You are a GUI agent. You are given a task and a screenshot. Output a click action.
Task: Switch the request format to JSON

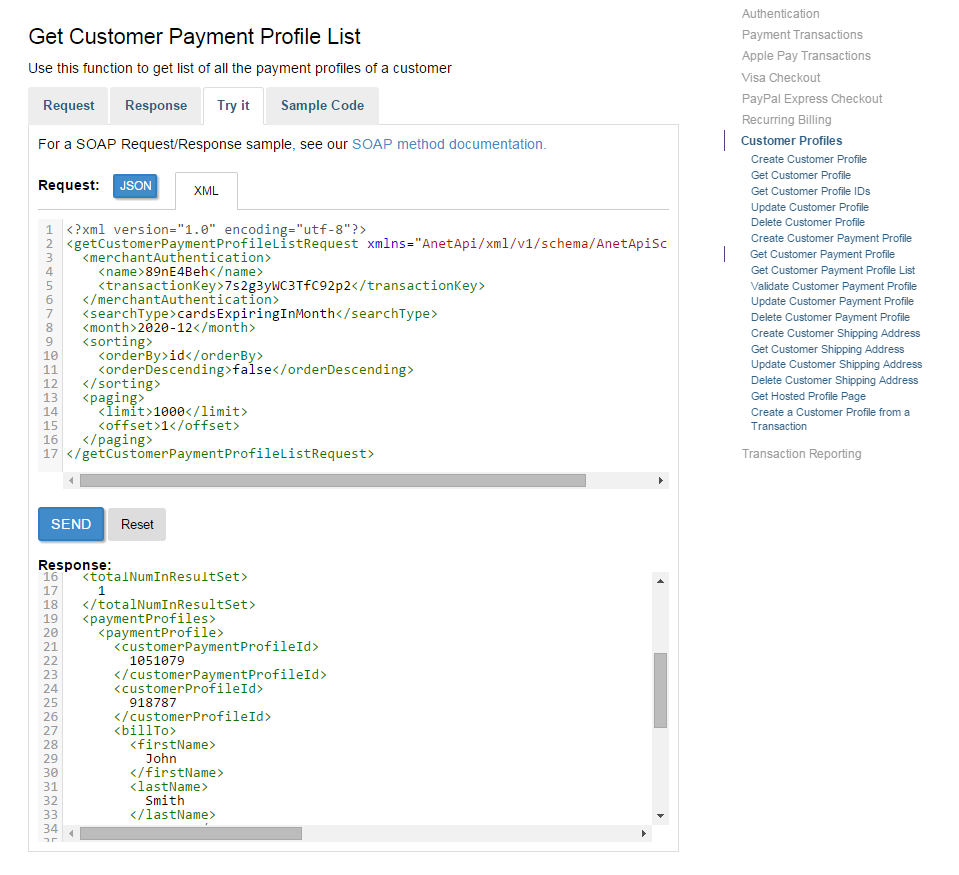pos(135,186)
